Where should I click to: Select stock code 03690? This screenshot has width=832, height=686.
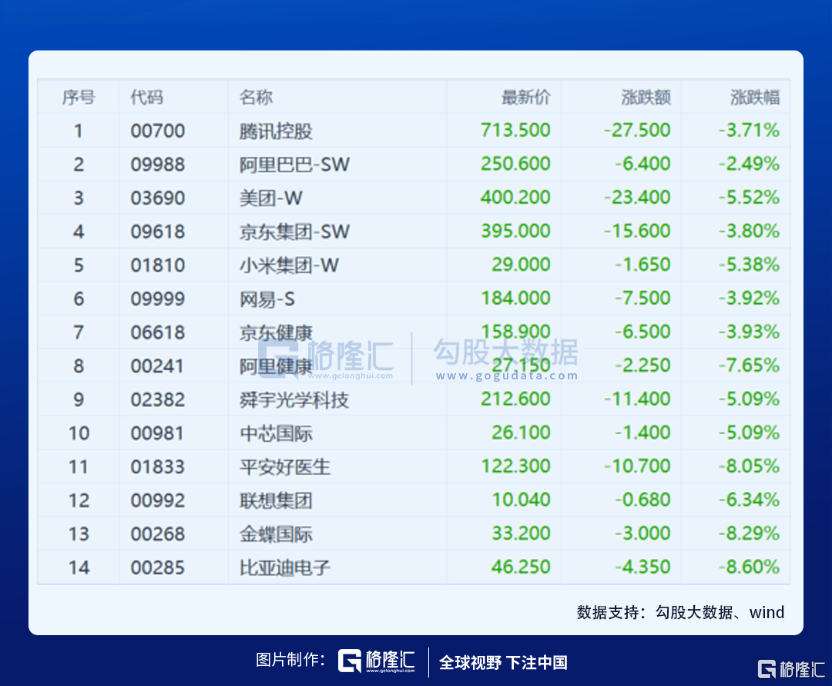[158, 198]
